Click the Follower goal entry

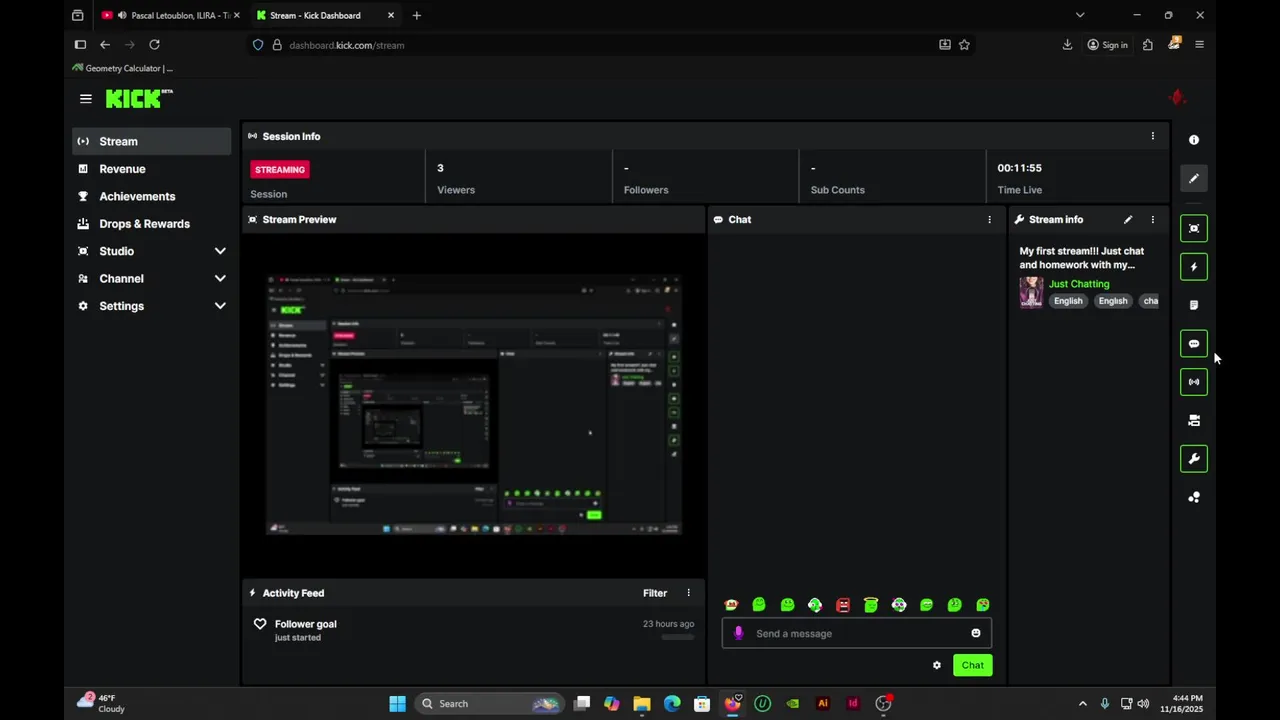tap(474, 630)
